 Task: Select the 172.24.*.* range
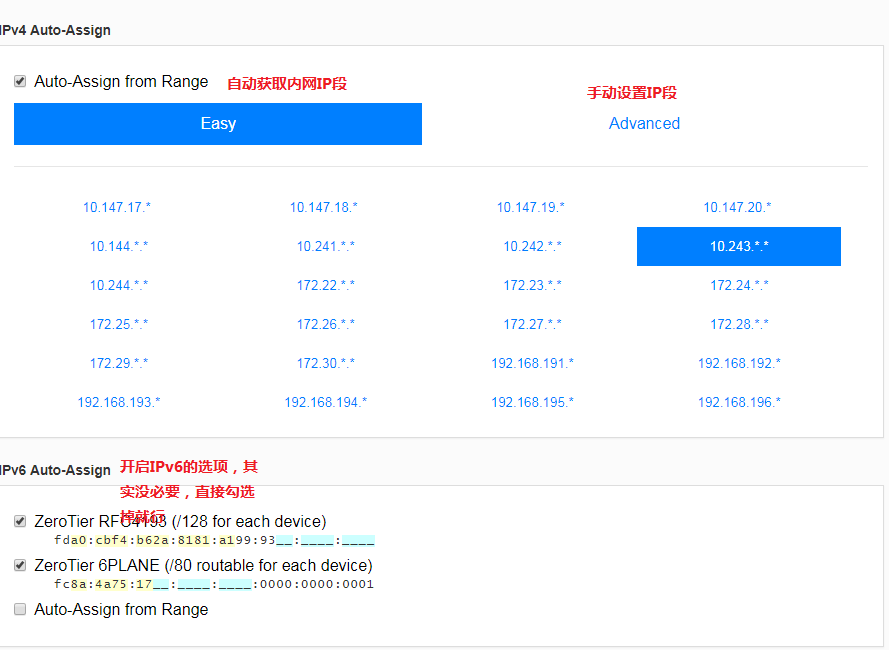click(739, 285)
